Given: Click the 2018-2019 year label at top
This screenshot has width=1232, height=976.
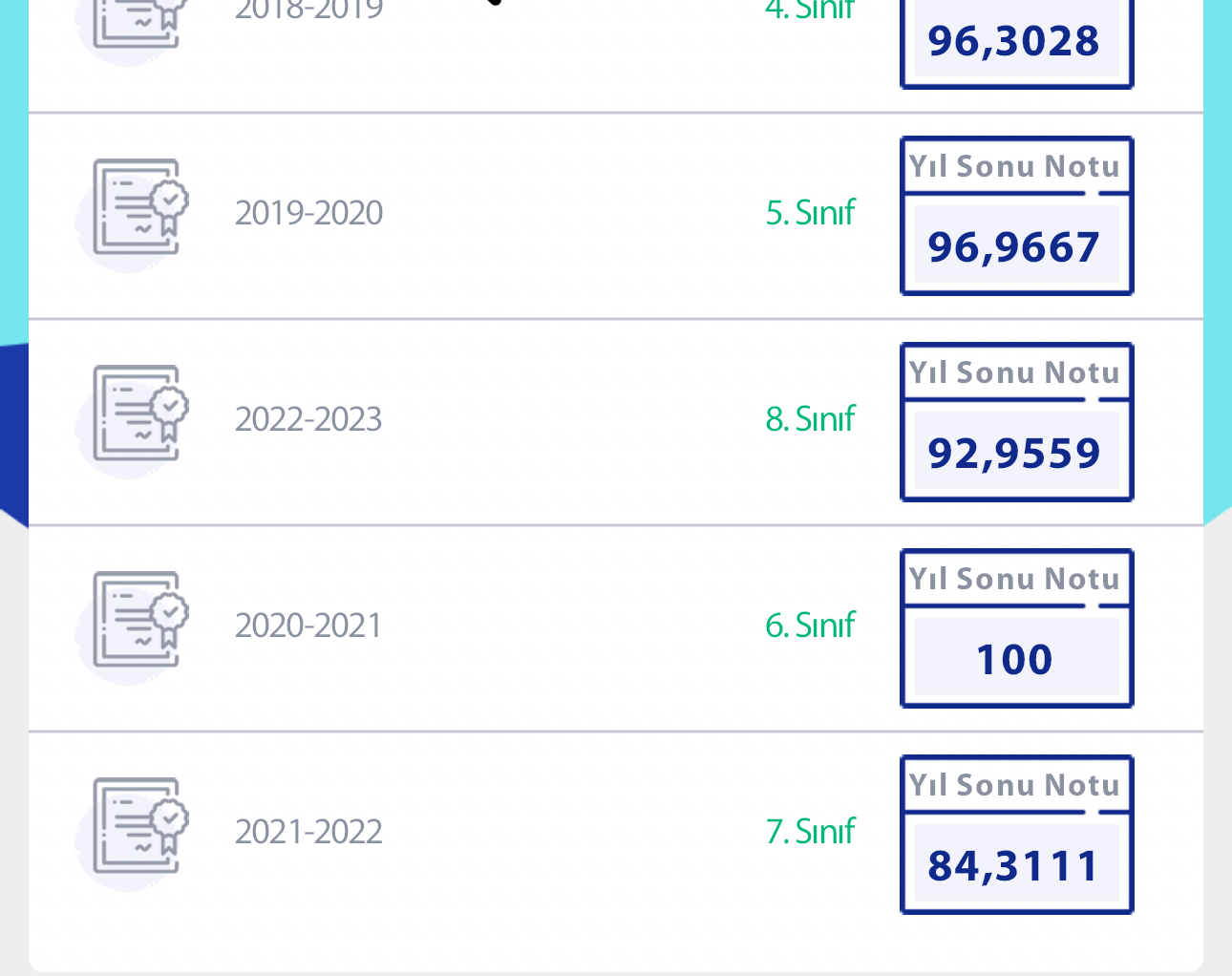Looking at the screenshot, I should point(308,10).
